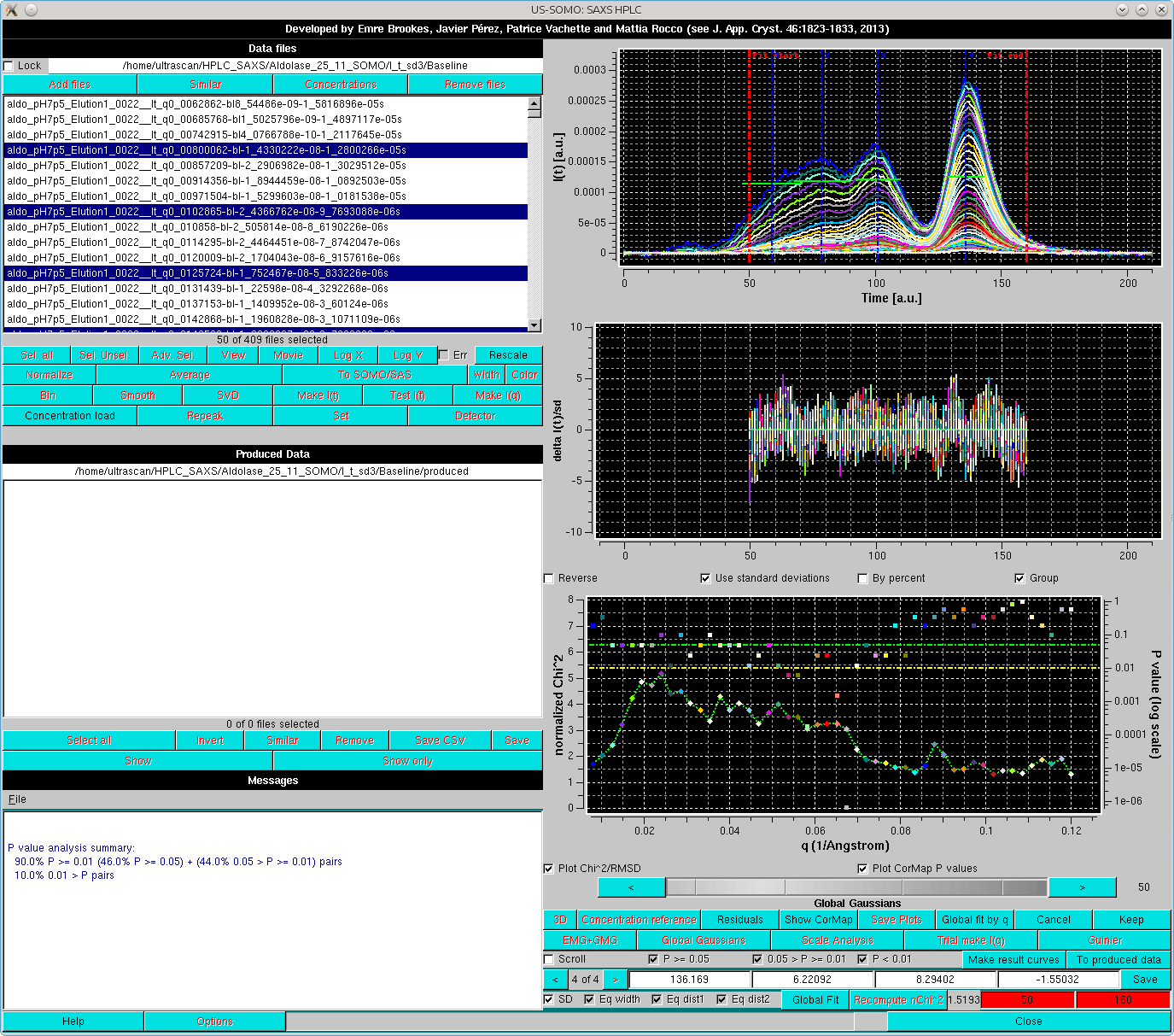Image resolution: width=1174 pixels, height=1036 pixels.
Task: Start the Scale Analysis tool
Action: coord(837,939)
